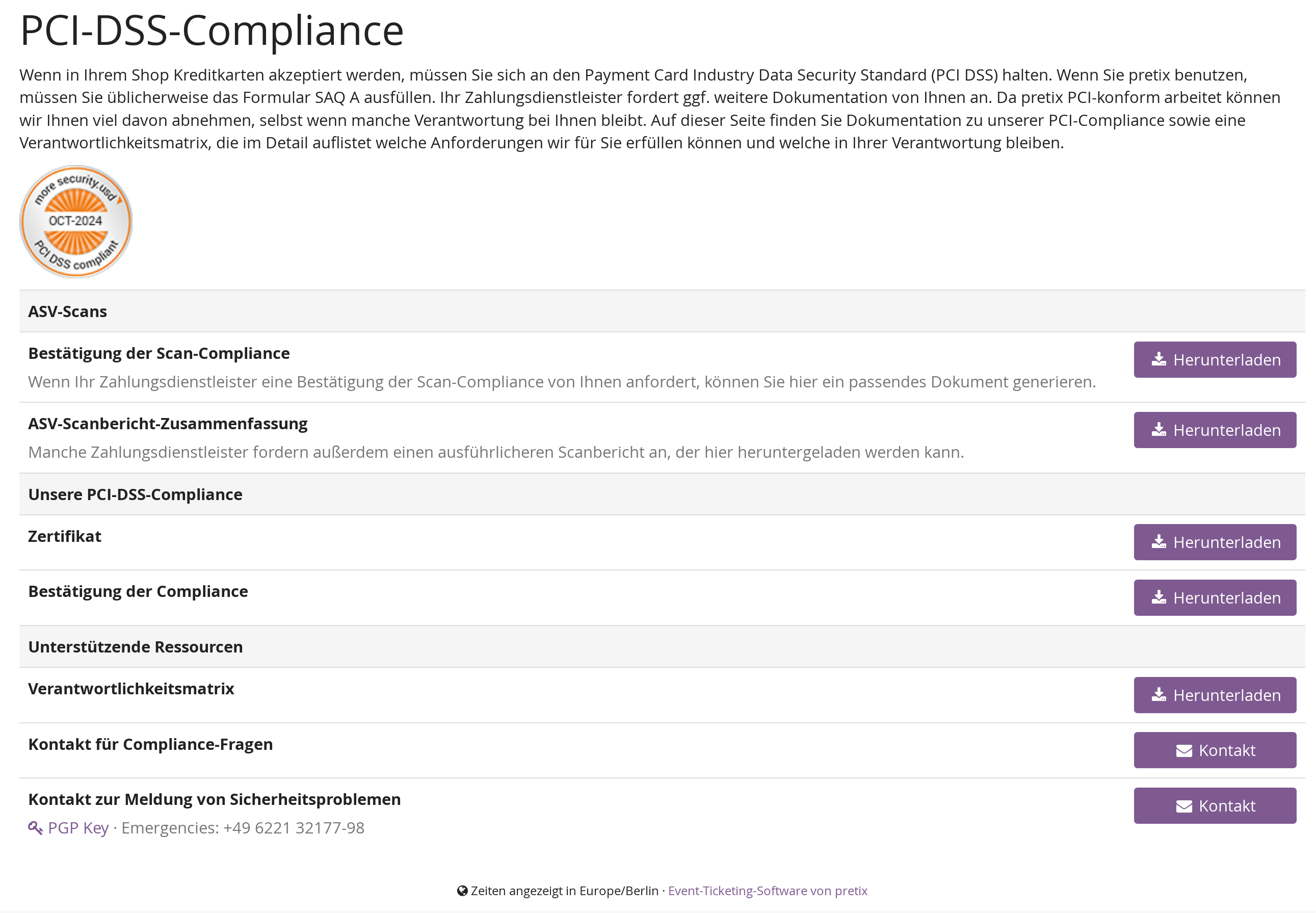1316x913 pixels.
Task: Open the PGP Key link
Action: pyautogui.click(x=78, y=828)
